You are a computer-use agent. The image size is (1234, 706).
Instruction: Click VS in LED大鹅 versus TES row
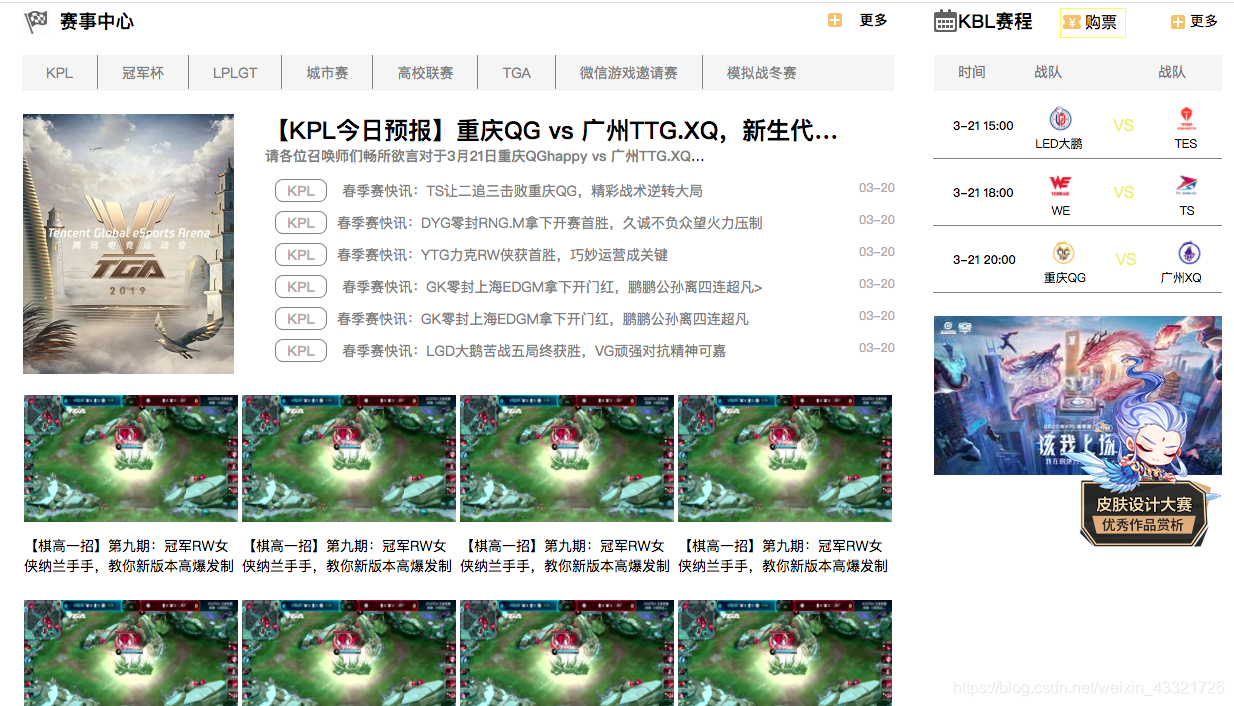click(x=1124, y=126)
